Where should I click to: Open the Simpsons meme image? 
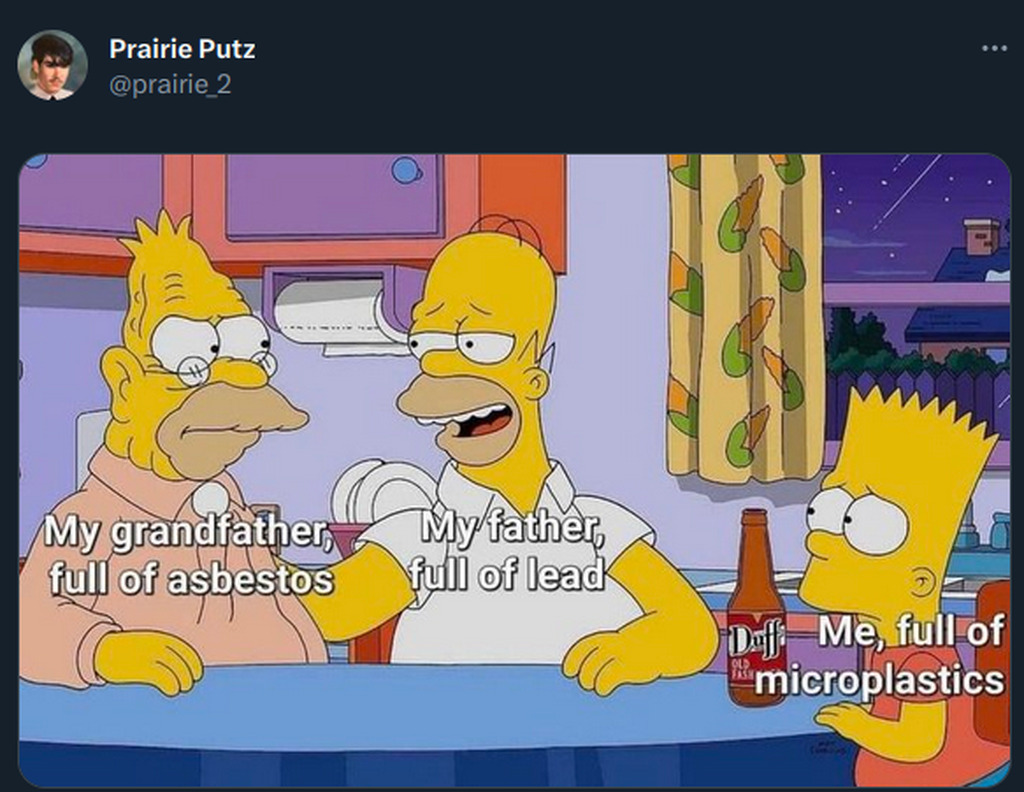[x=515, y=470]
